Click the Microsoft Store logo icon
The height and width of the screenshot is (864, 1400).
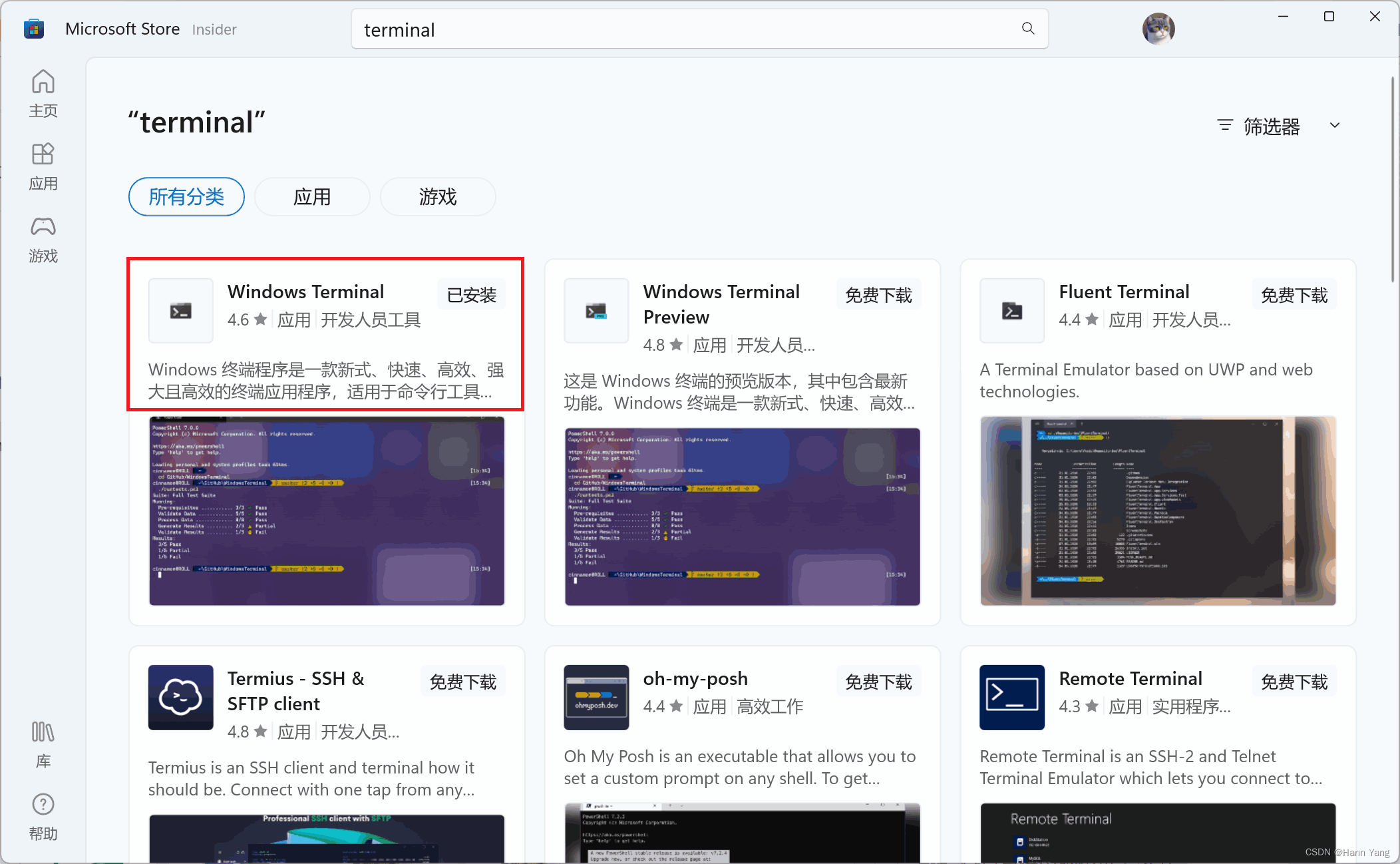point(34,29)
